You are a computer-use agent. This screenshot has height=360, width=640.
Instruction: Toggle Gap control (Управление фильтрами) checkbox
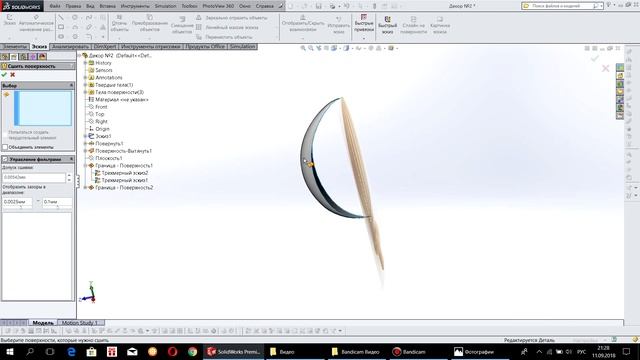point(5,159)
